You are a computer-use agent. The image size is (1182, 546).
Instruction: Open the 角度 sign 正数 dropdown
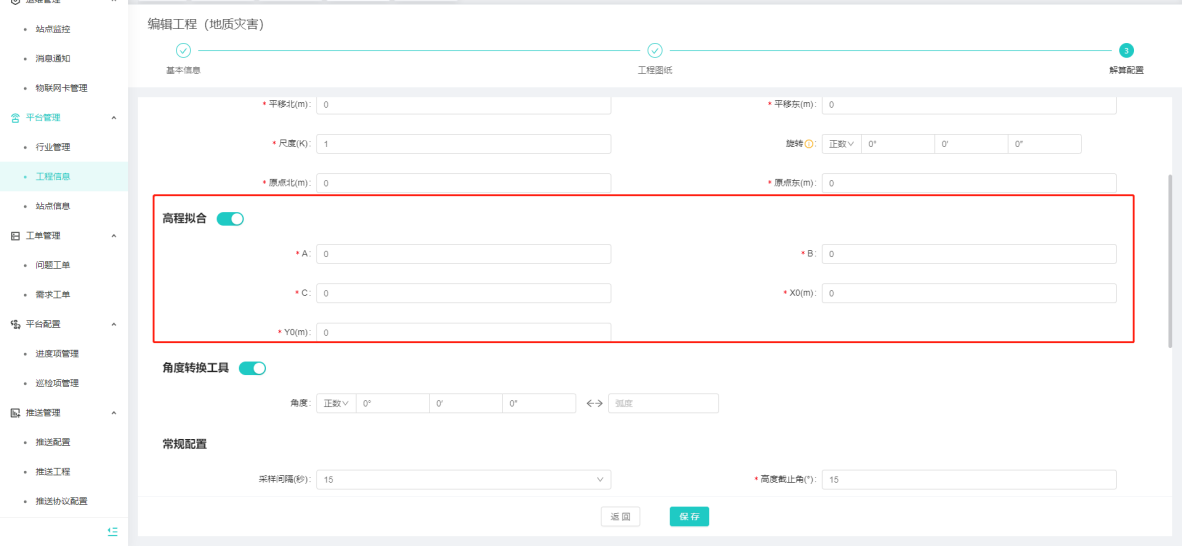(x=335, y=404)
